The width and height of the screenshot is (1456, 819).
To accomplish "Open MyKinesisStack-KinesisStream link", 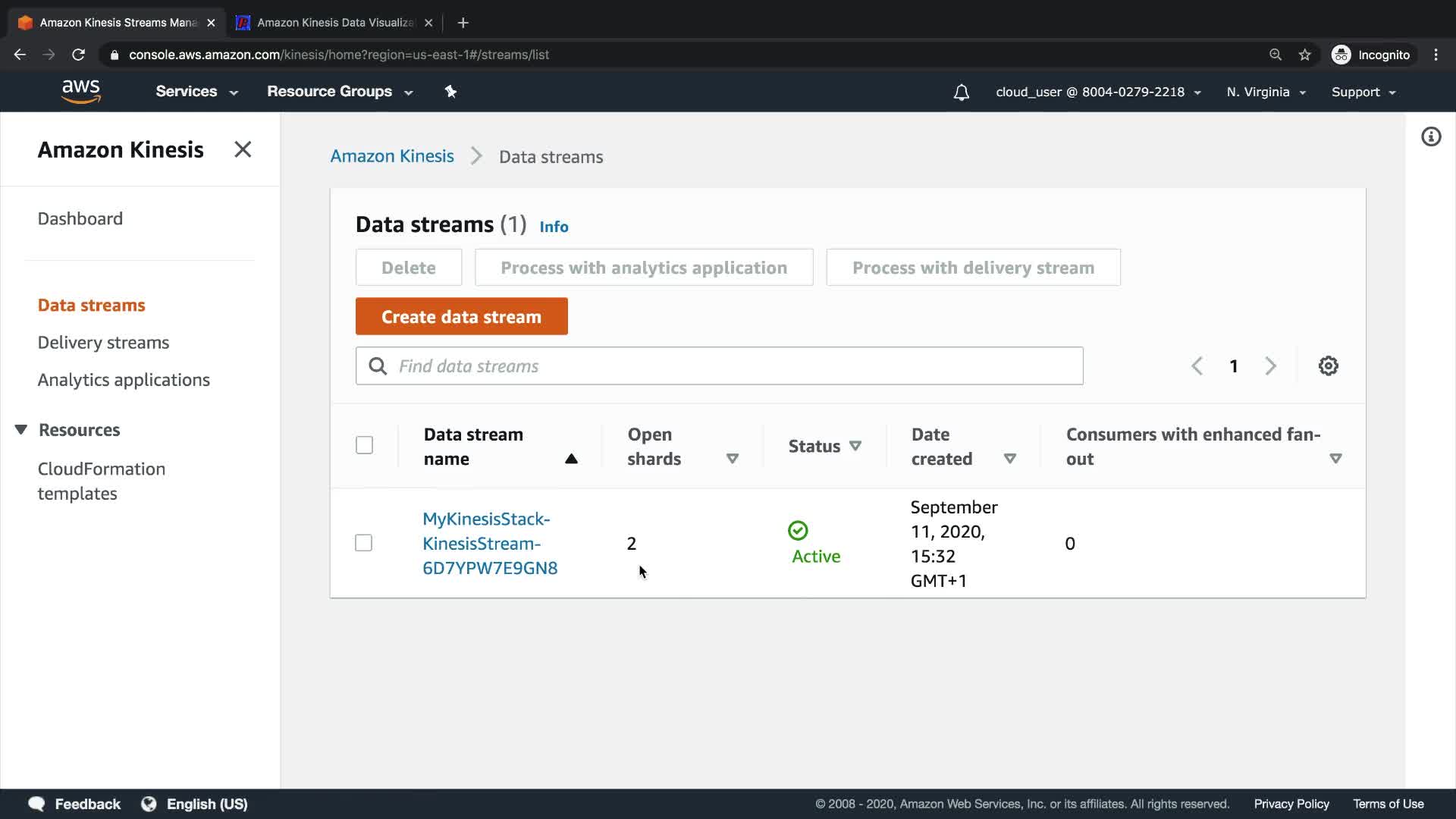I will pos(489,543).
